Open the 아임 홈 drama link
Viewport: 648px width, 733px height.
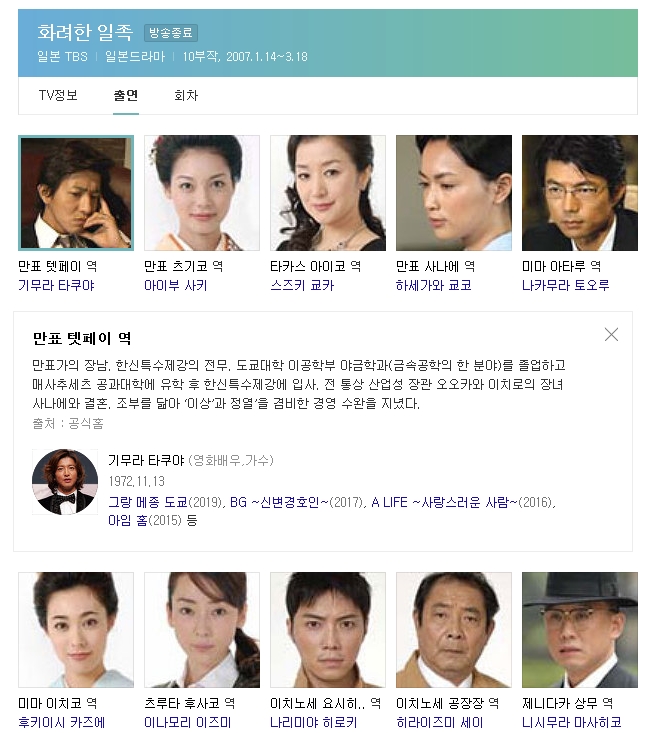click(x=128, y=520)
